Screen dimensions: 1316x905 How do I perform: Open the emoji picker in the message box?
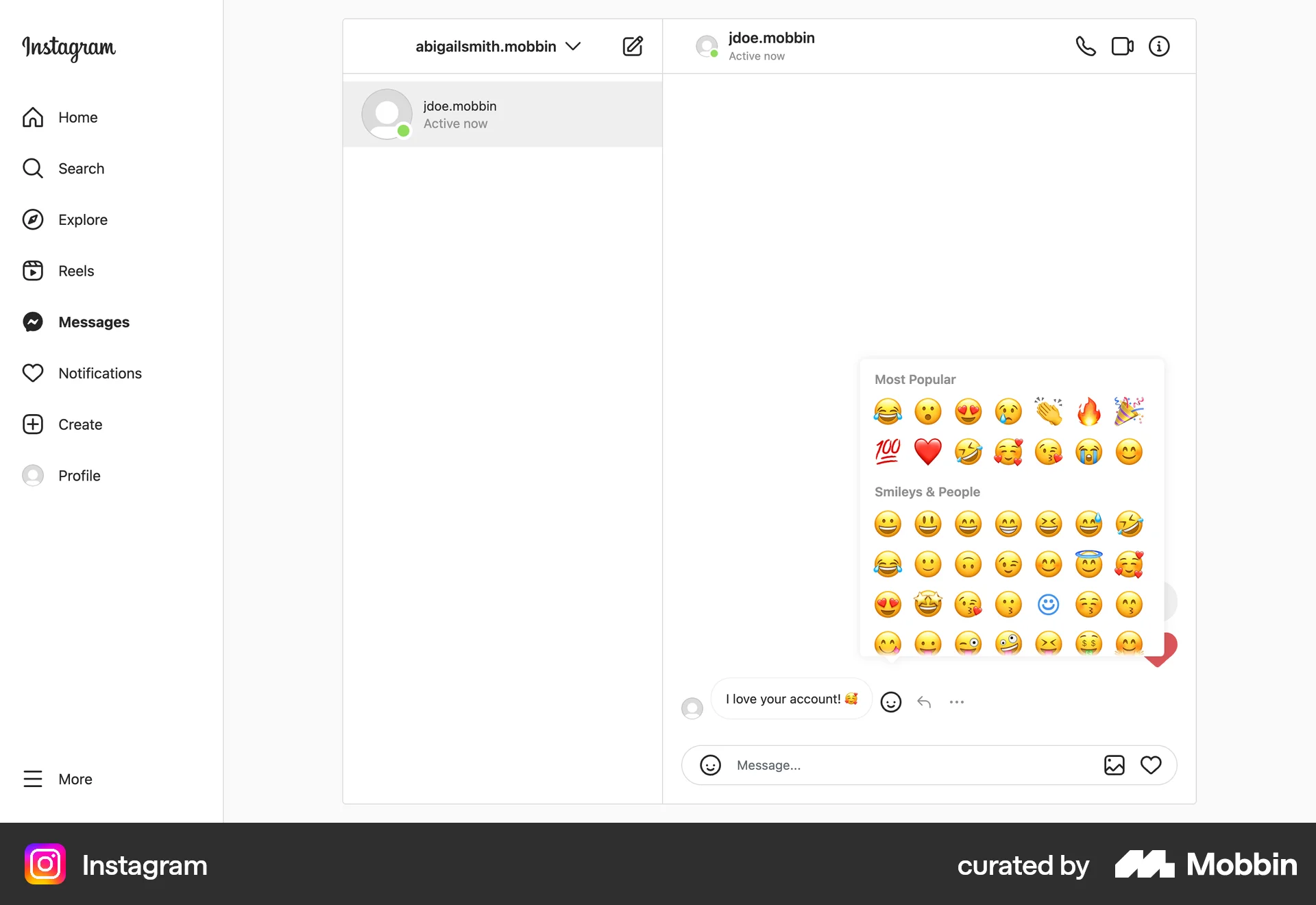tap(710, 765)
